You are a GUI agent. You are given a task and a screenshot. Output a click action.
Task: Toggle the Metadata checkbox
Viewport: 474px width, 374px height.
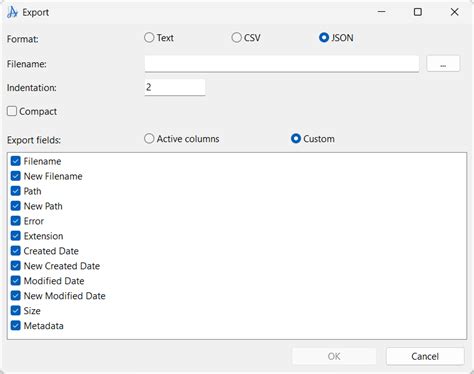[x=16, y=325]
